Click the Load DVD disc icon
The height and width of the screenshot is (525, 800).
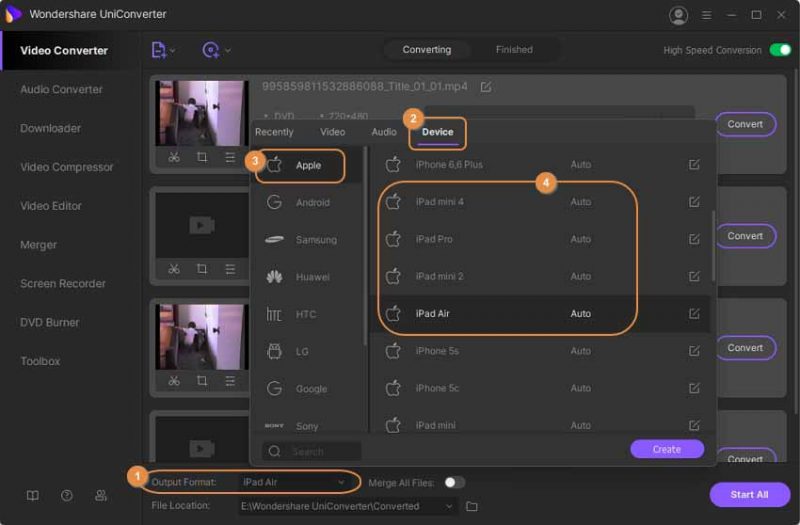211,50
